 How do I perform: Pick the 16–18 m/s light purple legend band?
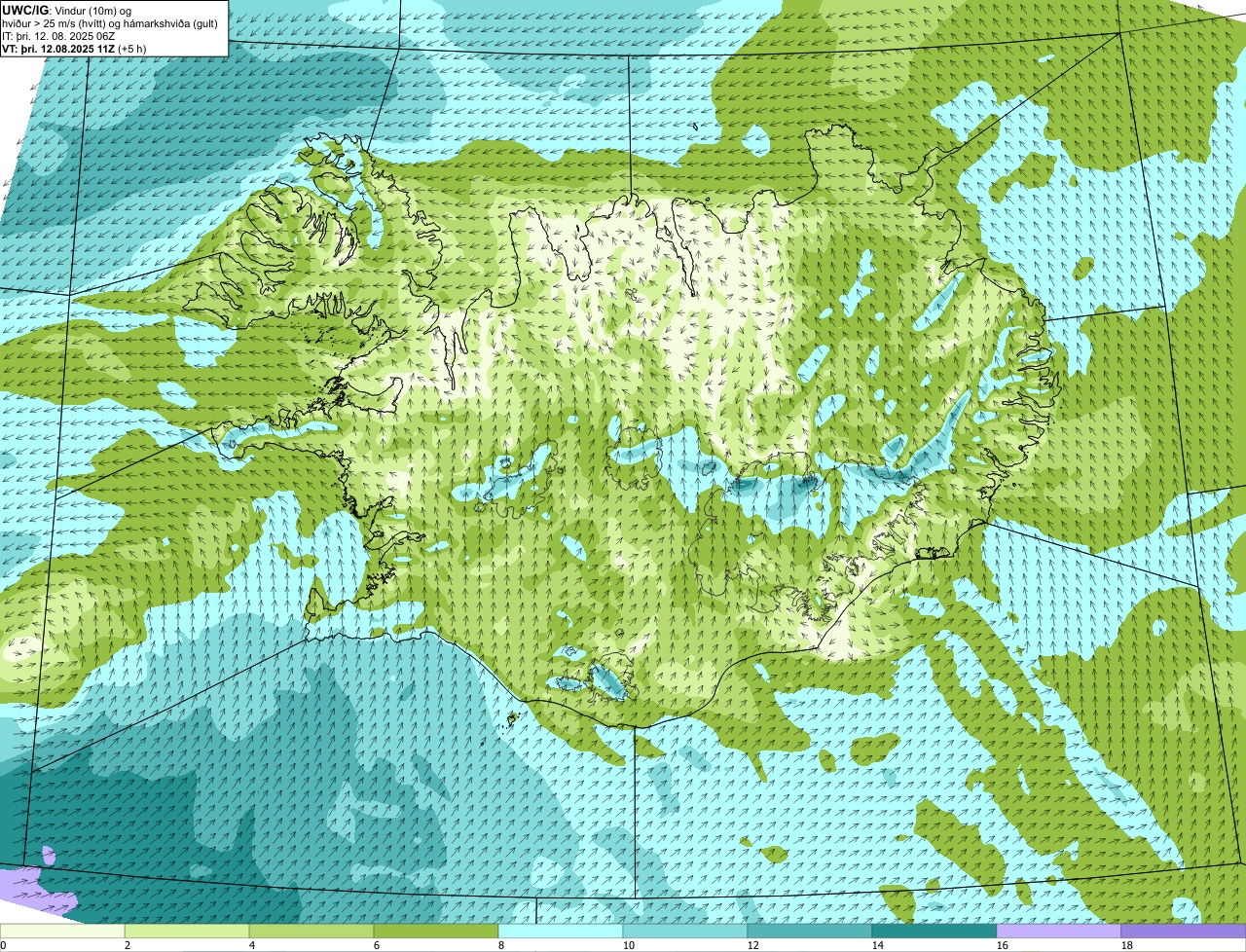coord(1059,932)
